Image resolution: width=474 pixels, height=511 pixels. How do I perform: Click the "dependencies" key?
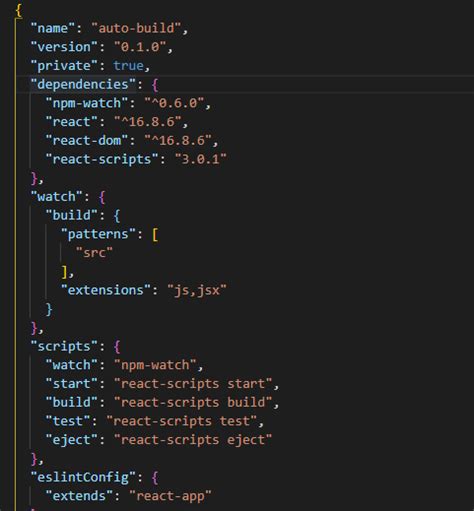pos(83,84)
